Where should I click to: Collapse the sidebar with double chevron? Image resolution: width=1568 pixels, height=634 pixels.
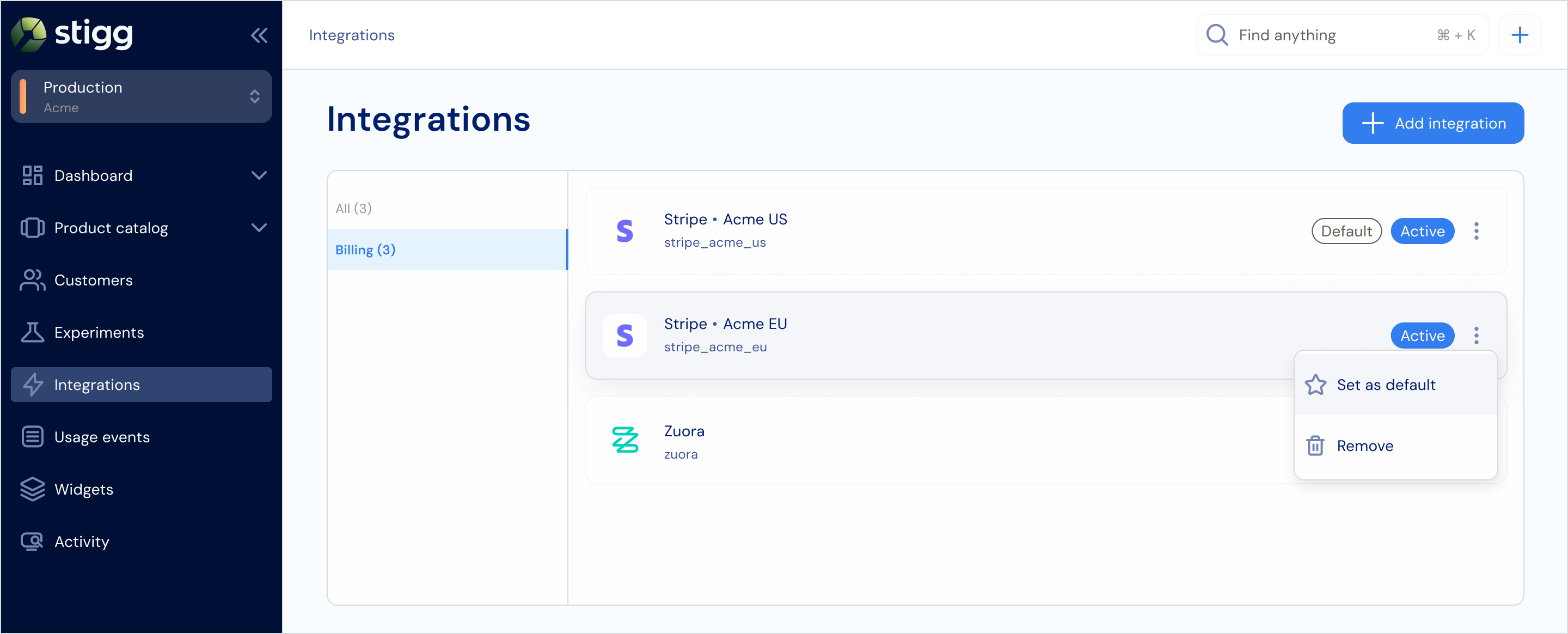pos(259,35)
